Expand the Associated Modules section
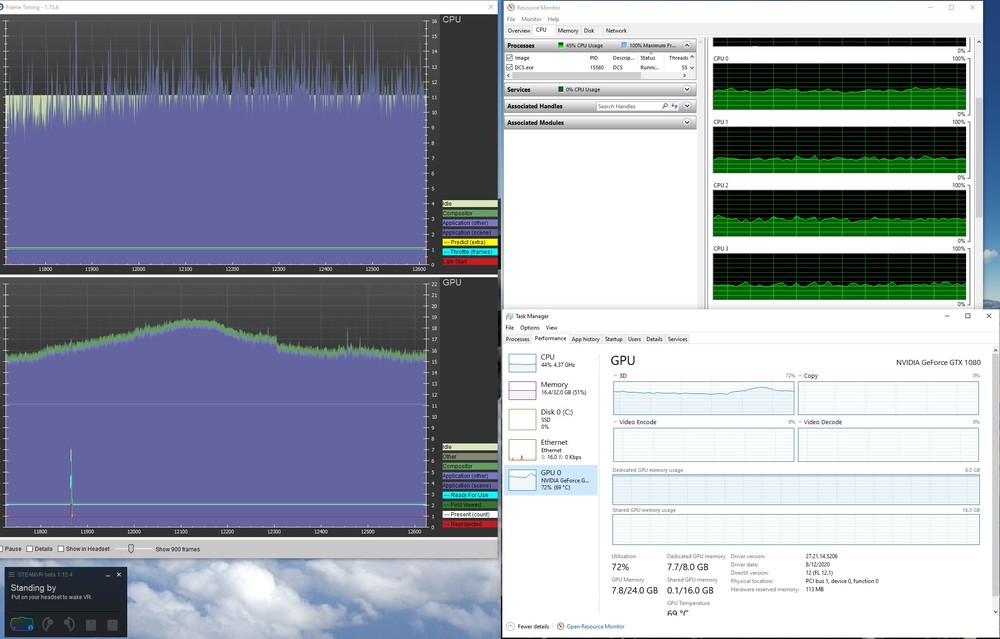 pyautogui.click(x=687, y=122)
